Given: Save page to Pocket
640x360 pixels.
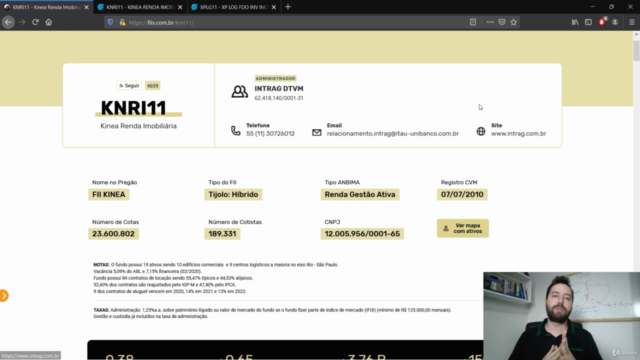Looking at the screenshot, I should click(502, 22).
